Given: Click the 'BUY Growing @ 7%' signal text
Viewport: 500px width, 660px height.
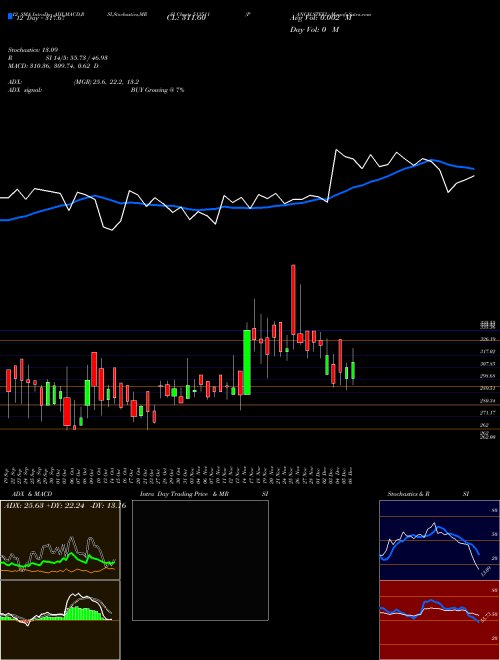Looking at the screenshot, I should (158, 90).
